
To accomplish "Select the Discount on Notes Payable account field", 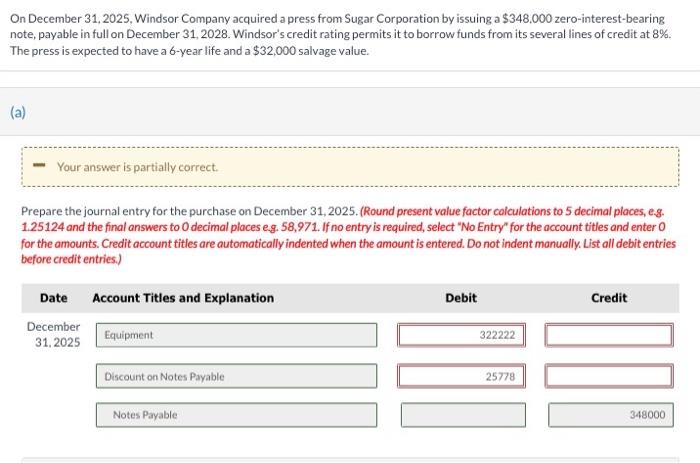I will [x=236, y=376].
